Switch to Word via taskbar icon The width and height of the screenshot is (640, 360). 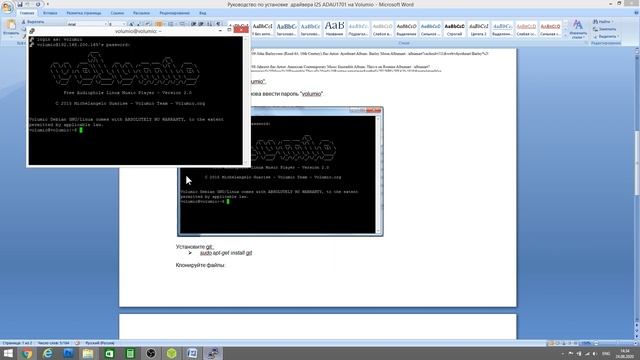point(192,353)
